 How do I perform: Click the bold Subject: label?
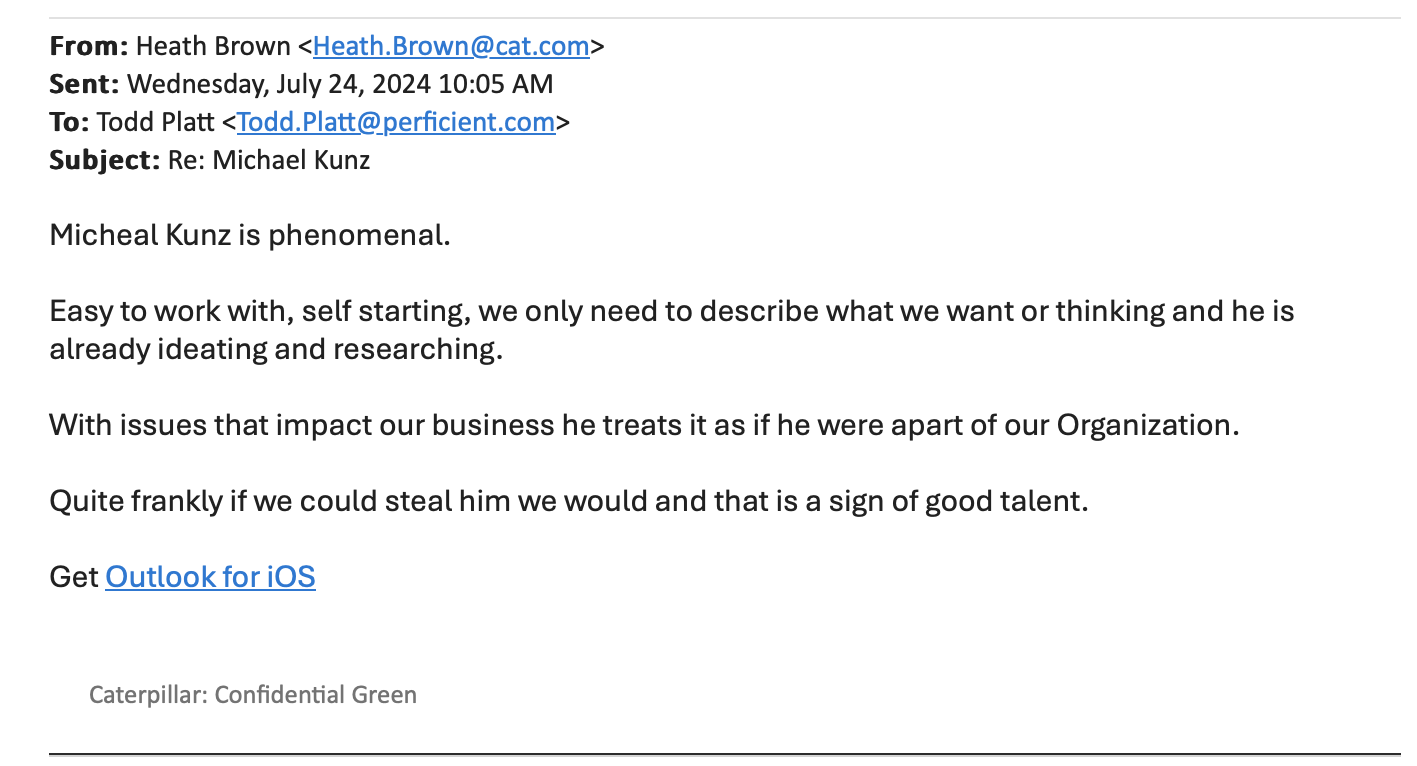[x=104, y=160]
